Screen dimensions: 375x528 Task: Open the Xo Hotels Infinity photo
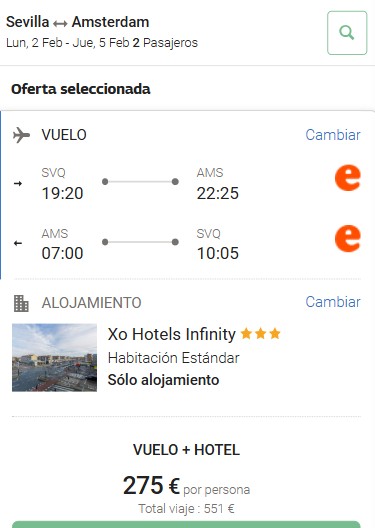55,358
